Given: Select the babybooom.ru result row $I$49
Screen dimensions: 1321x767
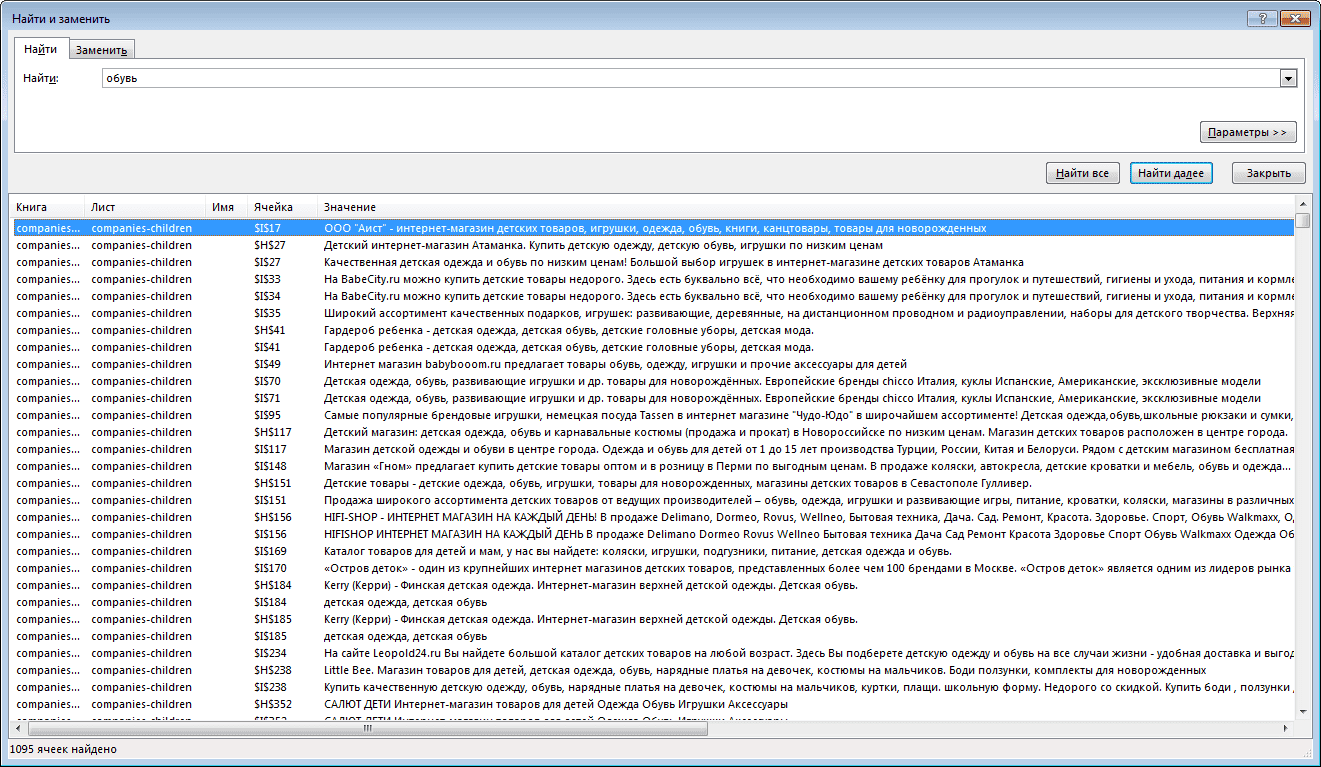Looking at the screenshot, I should (x=652, y=364).
